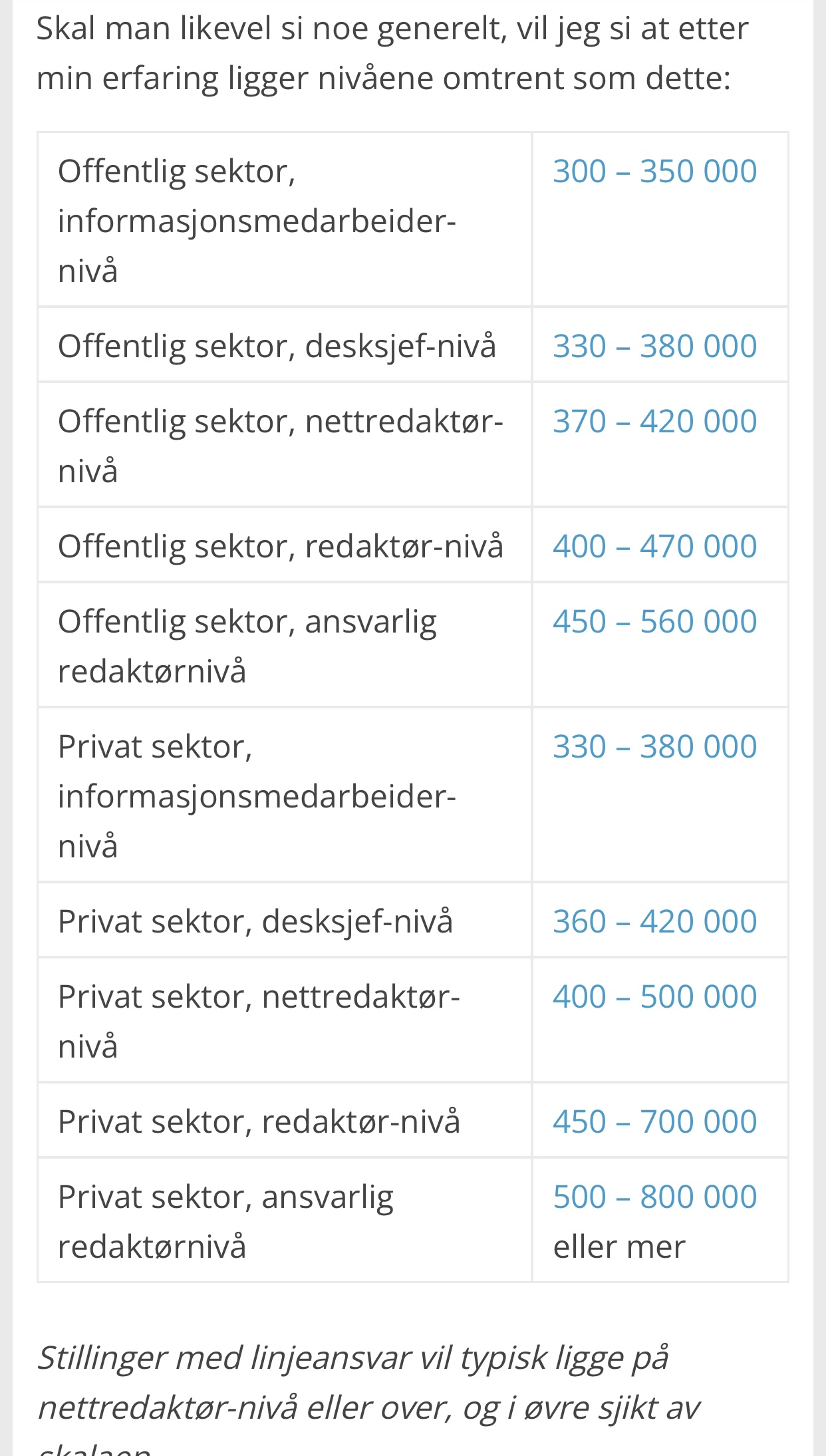This screenshot has width=826, height=1456.
Task: Click the italic 'Stillinger med linjeansvar' paragraph
Action: coord(369,1383)
